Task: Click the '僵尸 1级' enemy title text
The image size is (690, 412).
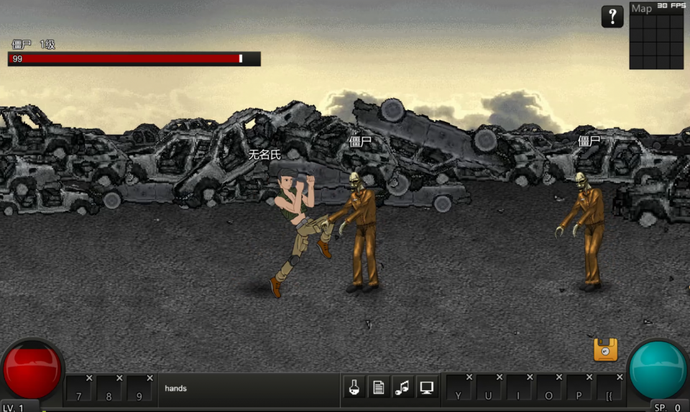Action: click(x=33, y=44)
